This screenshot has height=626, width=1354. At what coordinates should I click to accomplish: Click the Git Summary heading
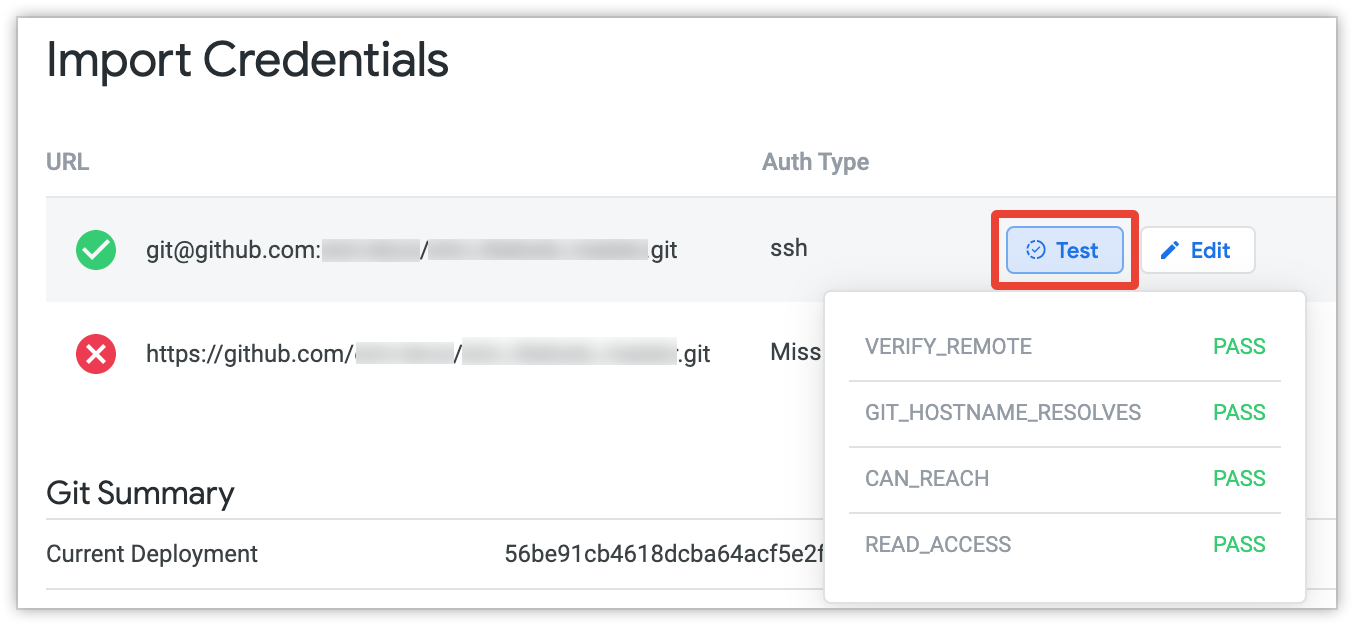(x=140, y=493)
